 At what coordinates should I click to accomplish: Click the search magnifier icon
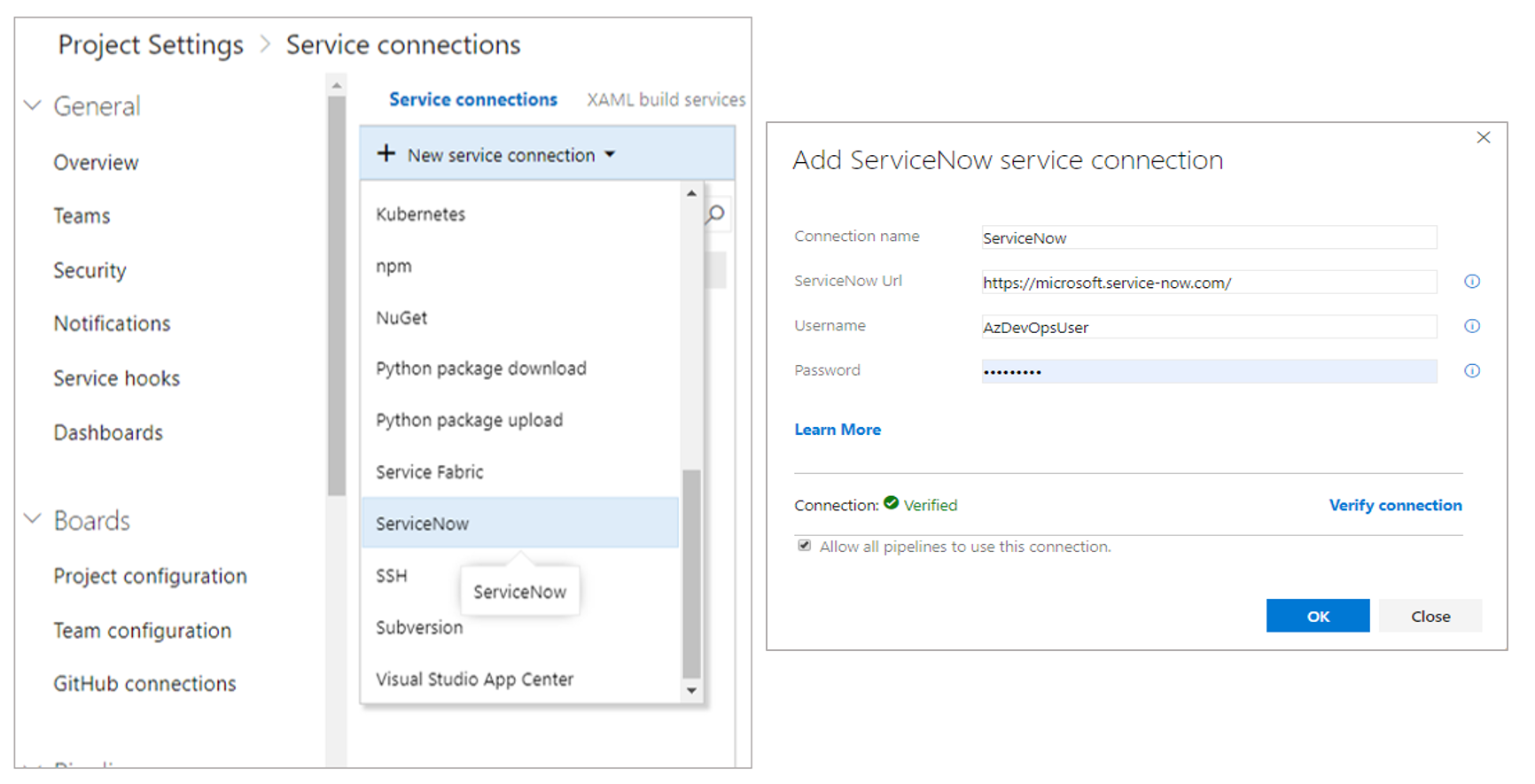tap(716, 213)
